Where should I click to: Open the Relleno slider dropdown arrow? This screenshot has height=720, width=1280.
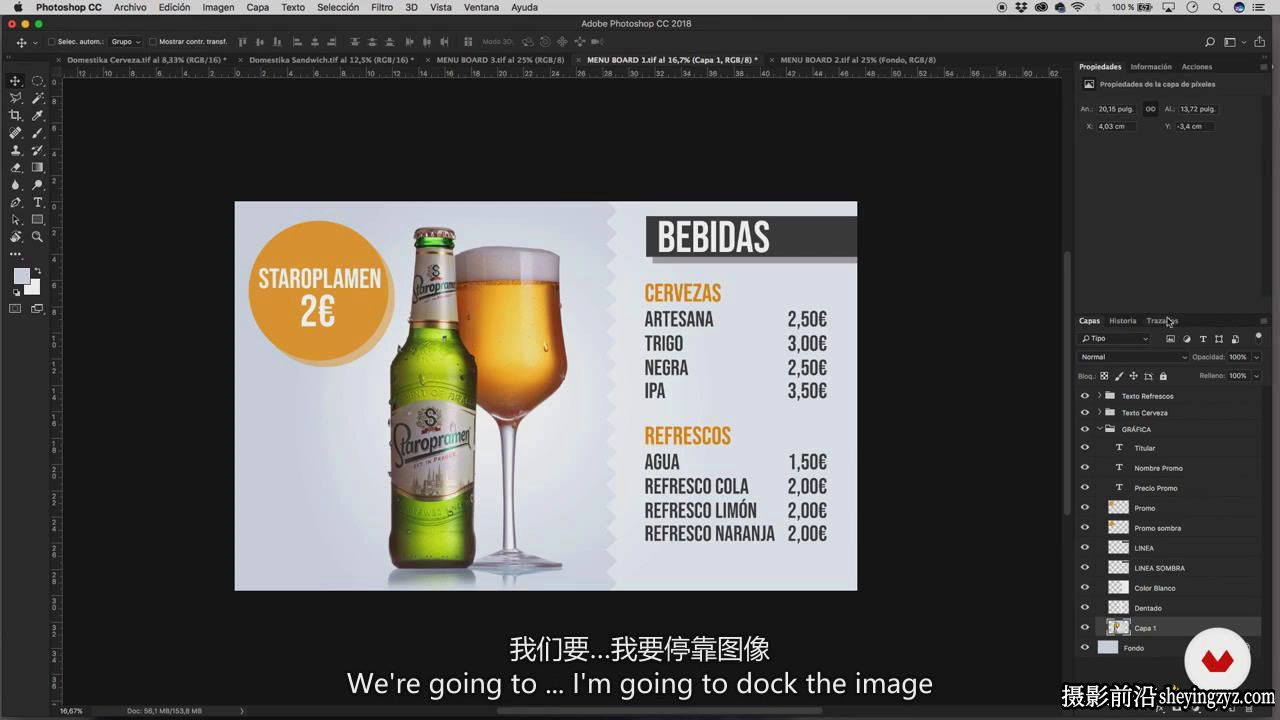pyautogui.click(x=1257, y=376)
